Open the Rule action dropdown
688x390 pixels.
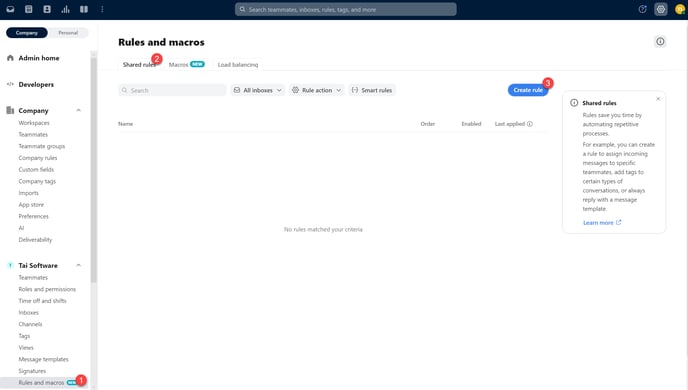point(316,90)
